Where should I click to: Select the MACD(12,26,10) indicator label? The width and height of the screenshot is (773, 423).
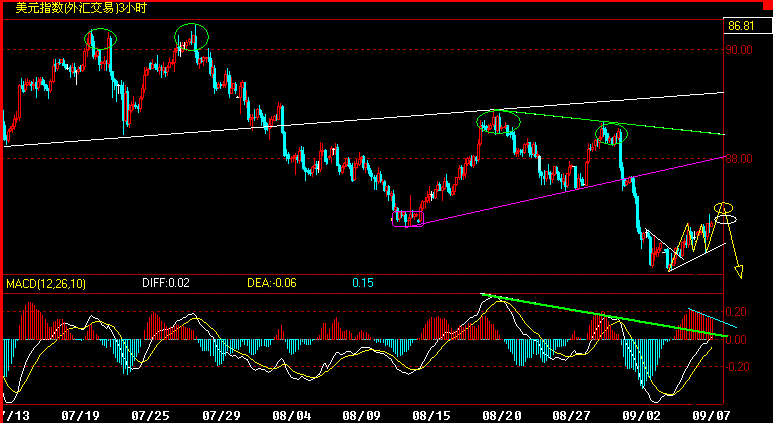[x=45, y=283]
